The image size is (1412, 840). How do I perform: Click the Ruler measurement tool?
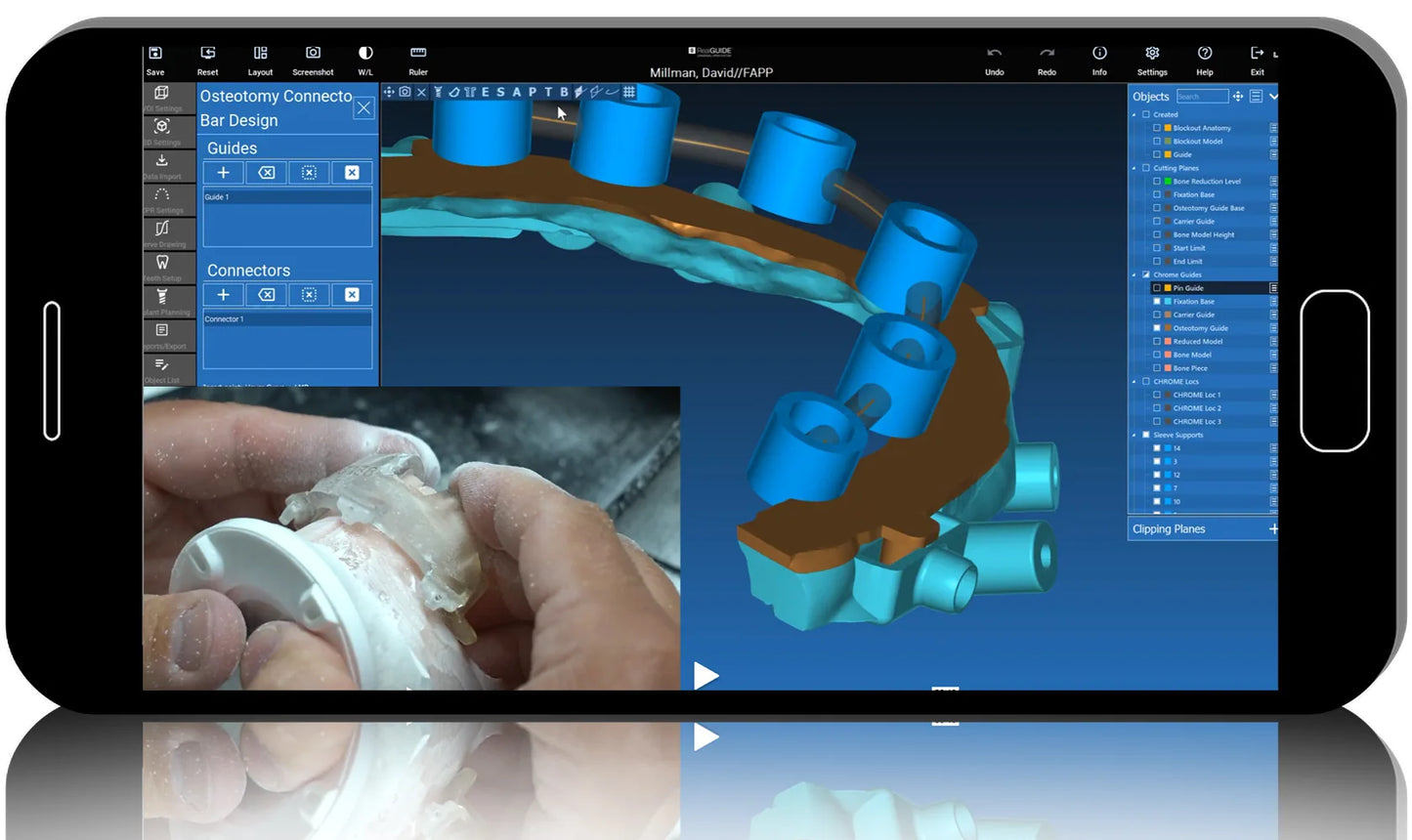pyautogui.click(x=418, y=59)
